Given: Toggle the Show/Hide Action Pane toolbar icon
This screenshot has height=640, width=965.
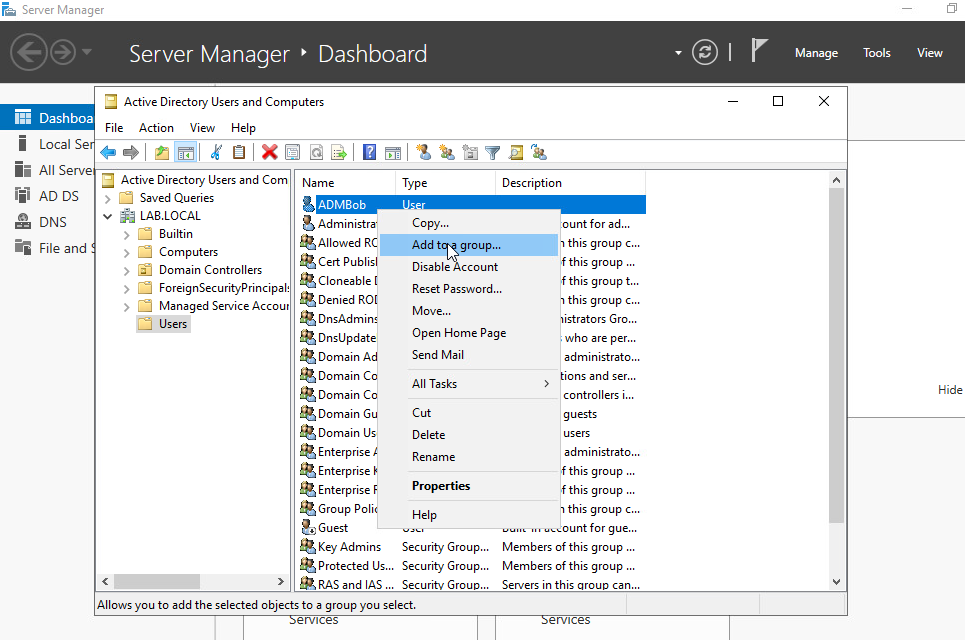Looking at the screenshot, I should point(393,153).
